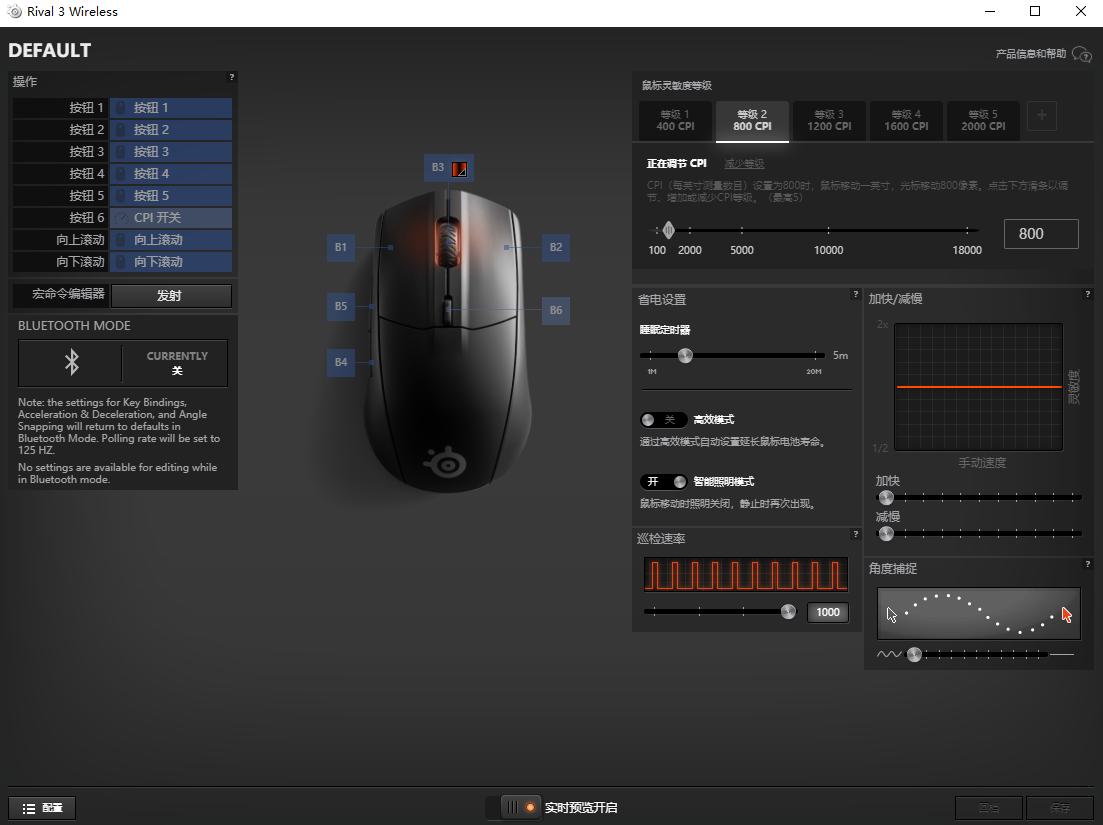1103x825 pixels.
Task: Switch to 等级 5 2000 CPI tab
Action: click(982, 120)
